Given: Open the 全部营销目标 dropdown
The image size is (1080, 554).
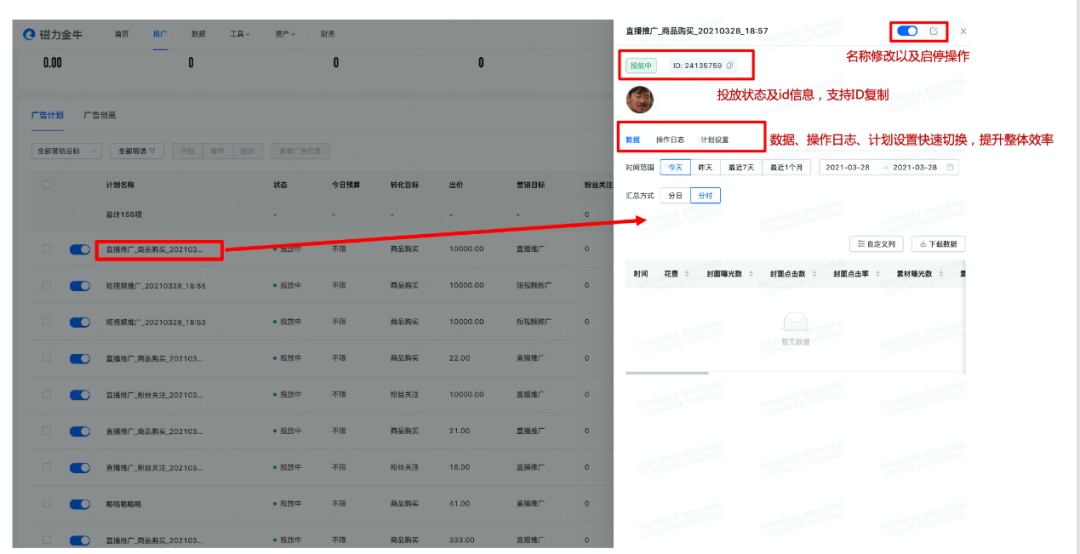Looking at the screenshot, I should (67, 151).
